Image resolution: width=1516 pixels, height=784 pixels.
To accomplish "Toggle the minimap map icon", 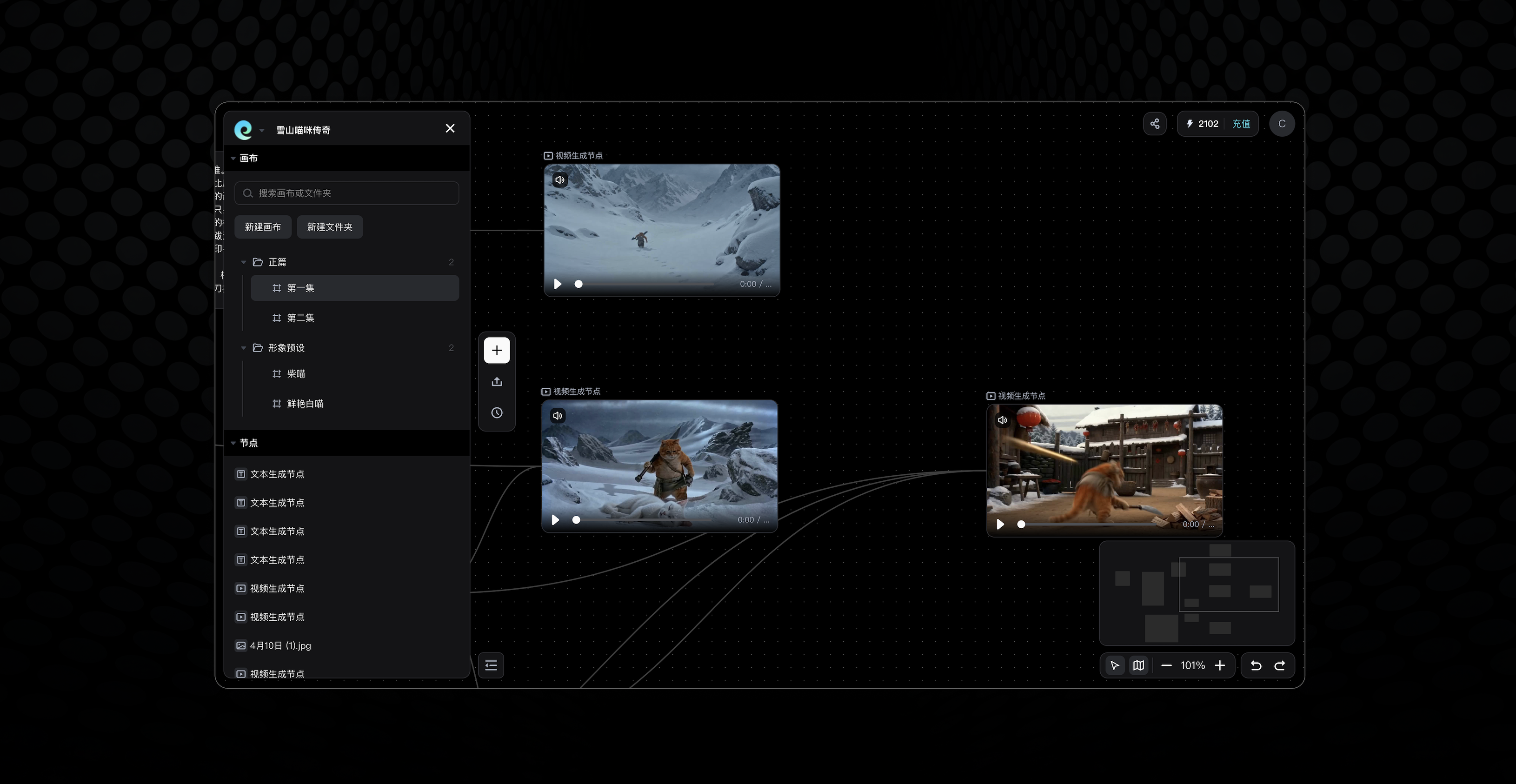I will point(1139,666).
